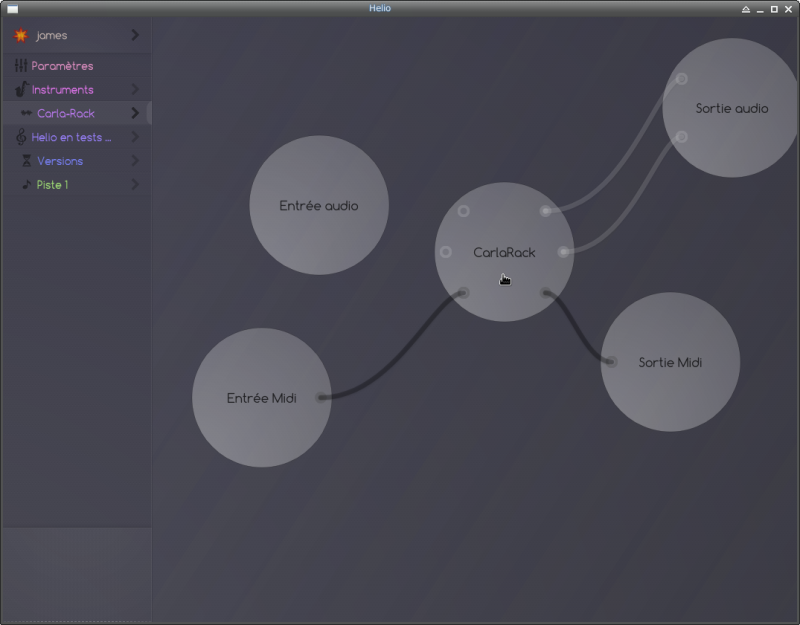Open the Instruments page
This screenshot has height=625, width=800.
tap(77, 89)
